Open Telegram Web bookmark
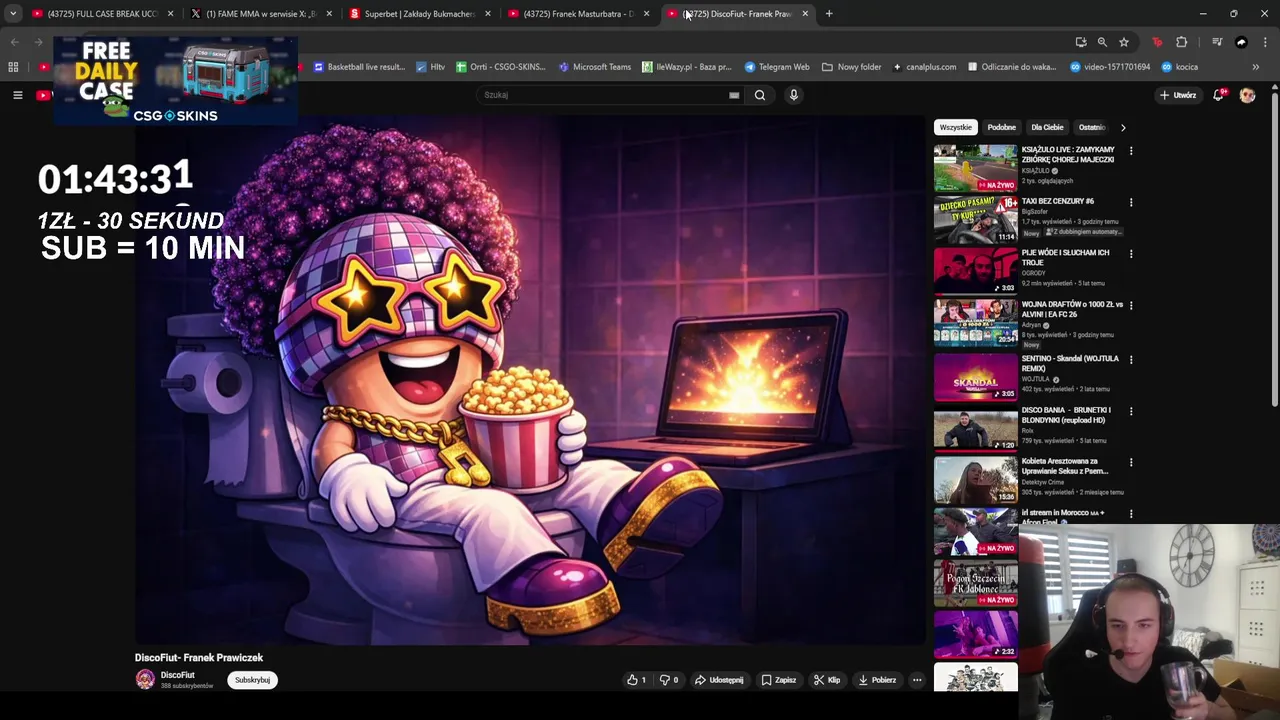 click(x=777, y=67)
